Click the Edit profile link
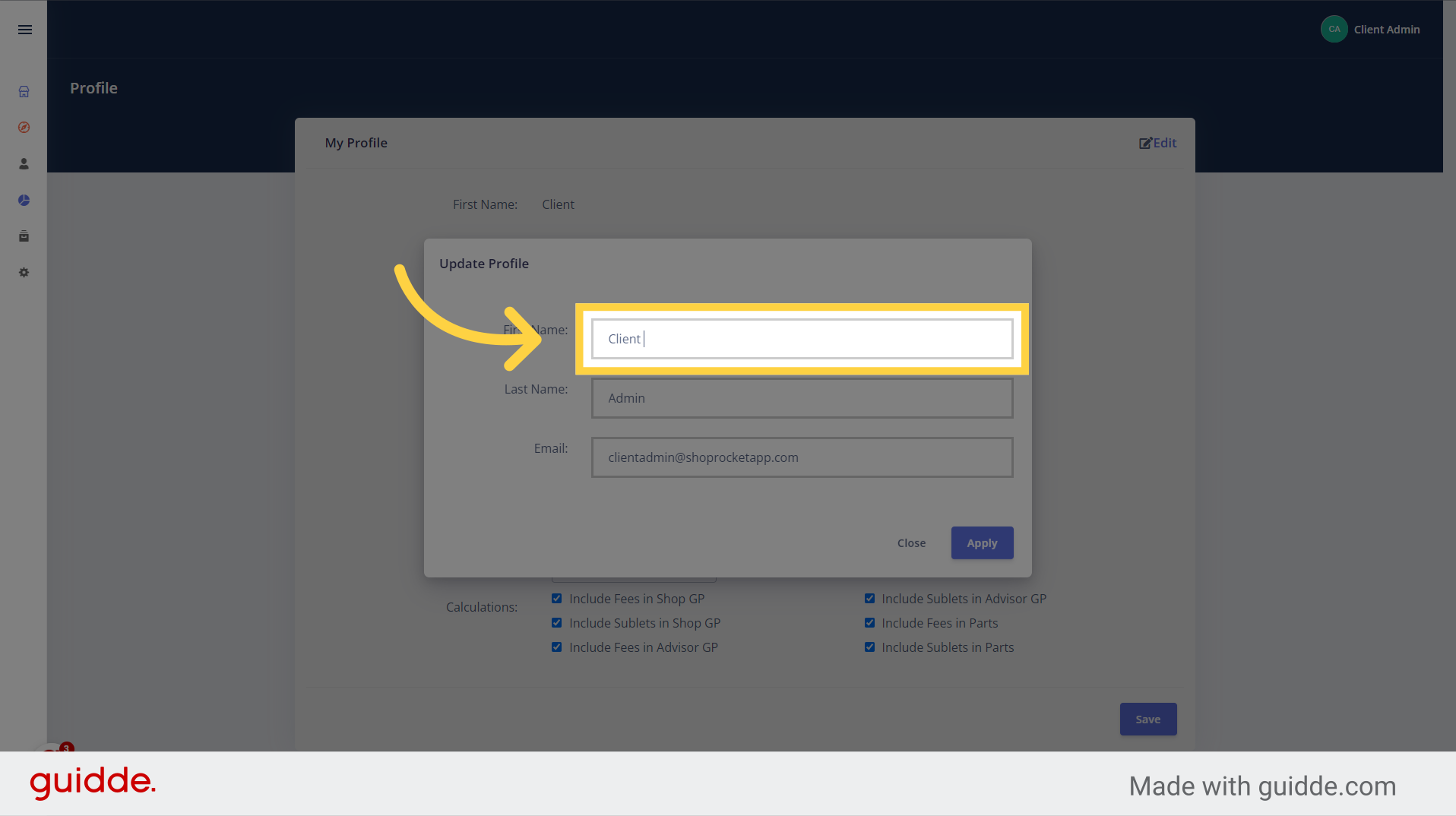This screenshot has height=816, width=1456. click(1158, 143)
